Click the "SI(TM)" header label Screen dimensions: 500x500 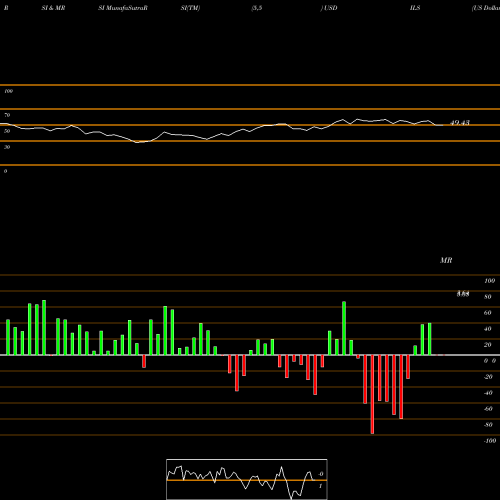point(190,8)
